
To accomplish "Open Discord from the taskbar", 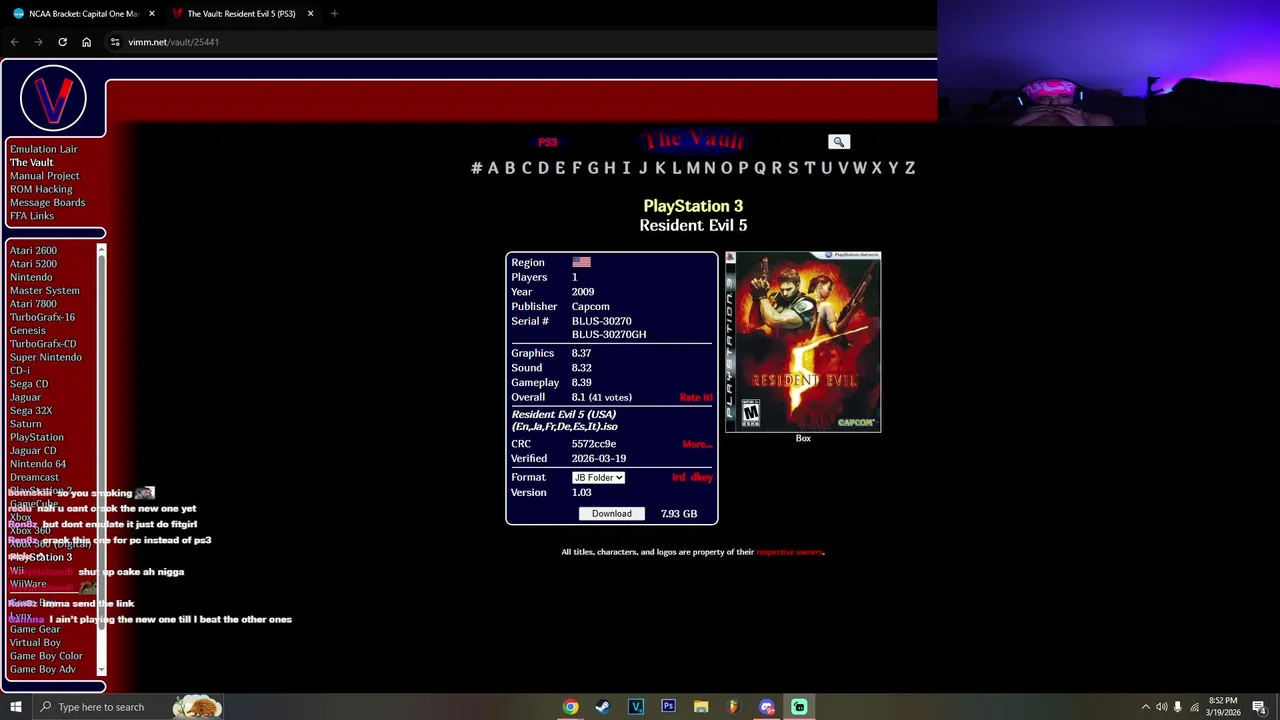I will pyautogui.click(x=767, y=707).
